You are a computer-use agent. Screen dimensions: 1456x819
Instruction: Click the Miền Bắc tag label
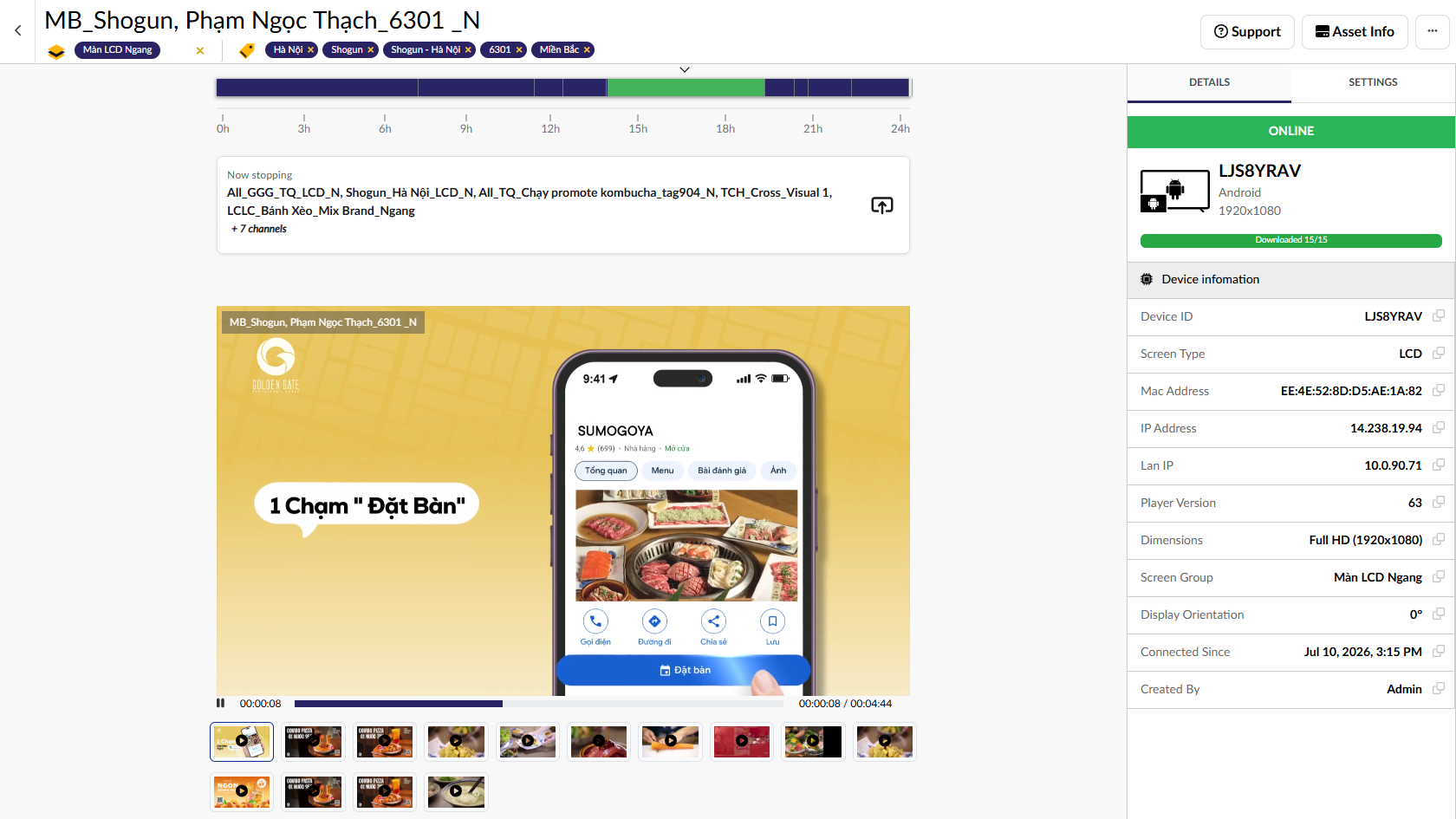click(559, 50)
